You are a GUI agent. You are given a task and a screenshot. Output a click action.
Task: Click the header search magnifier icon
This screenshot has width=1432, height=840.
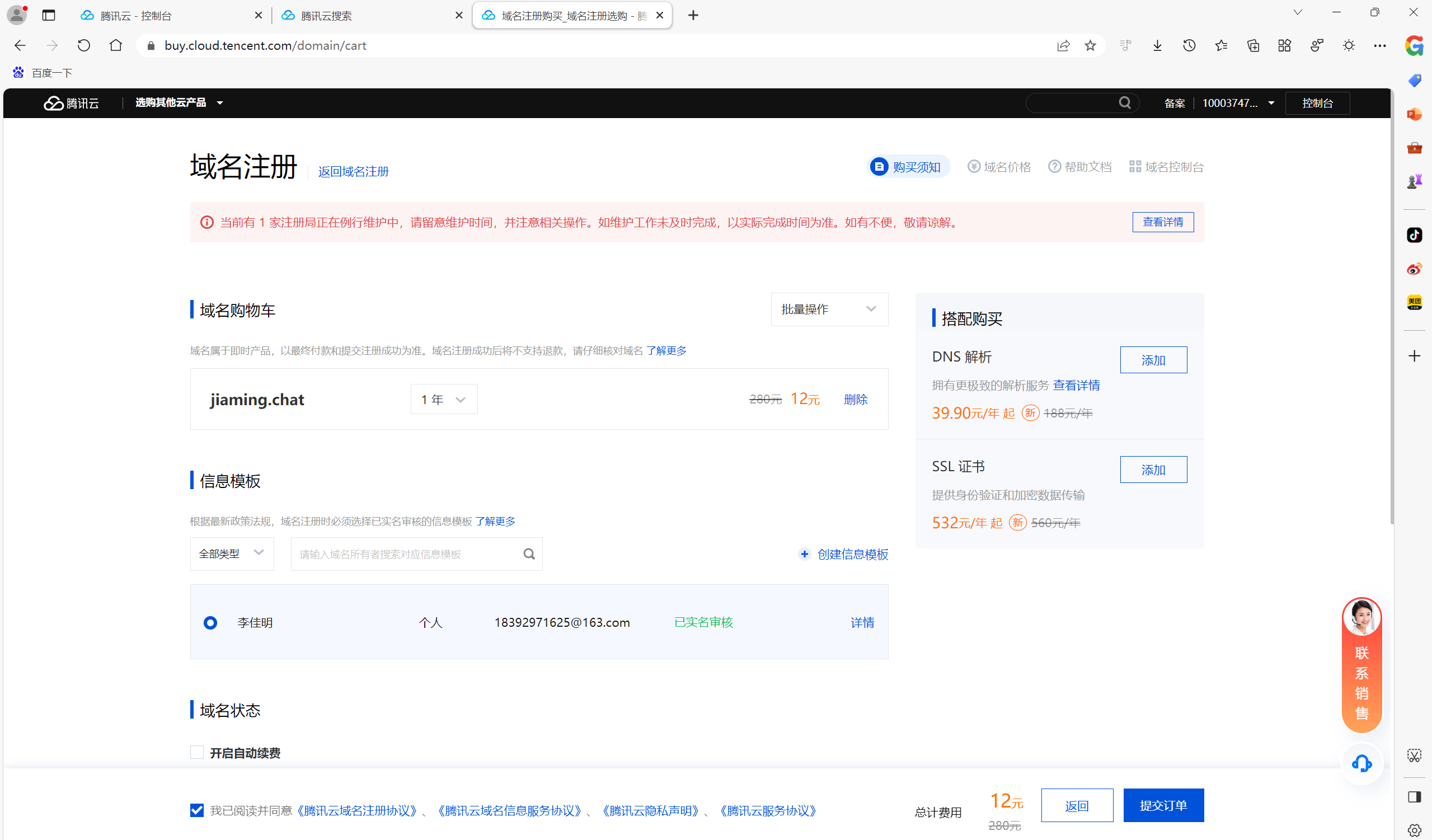[x=1125, y=103]
